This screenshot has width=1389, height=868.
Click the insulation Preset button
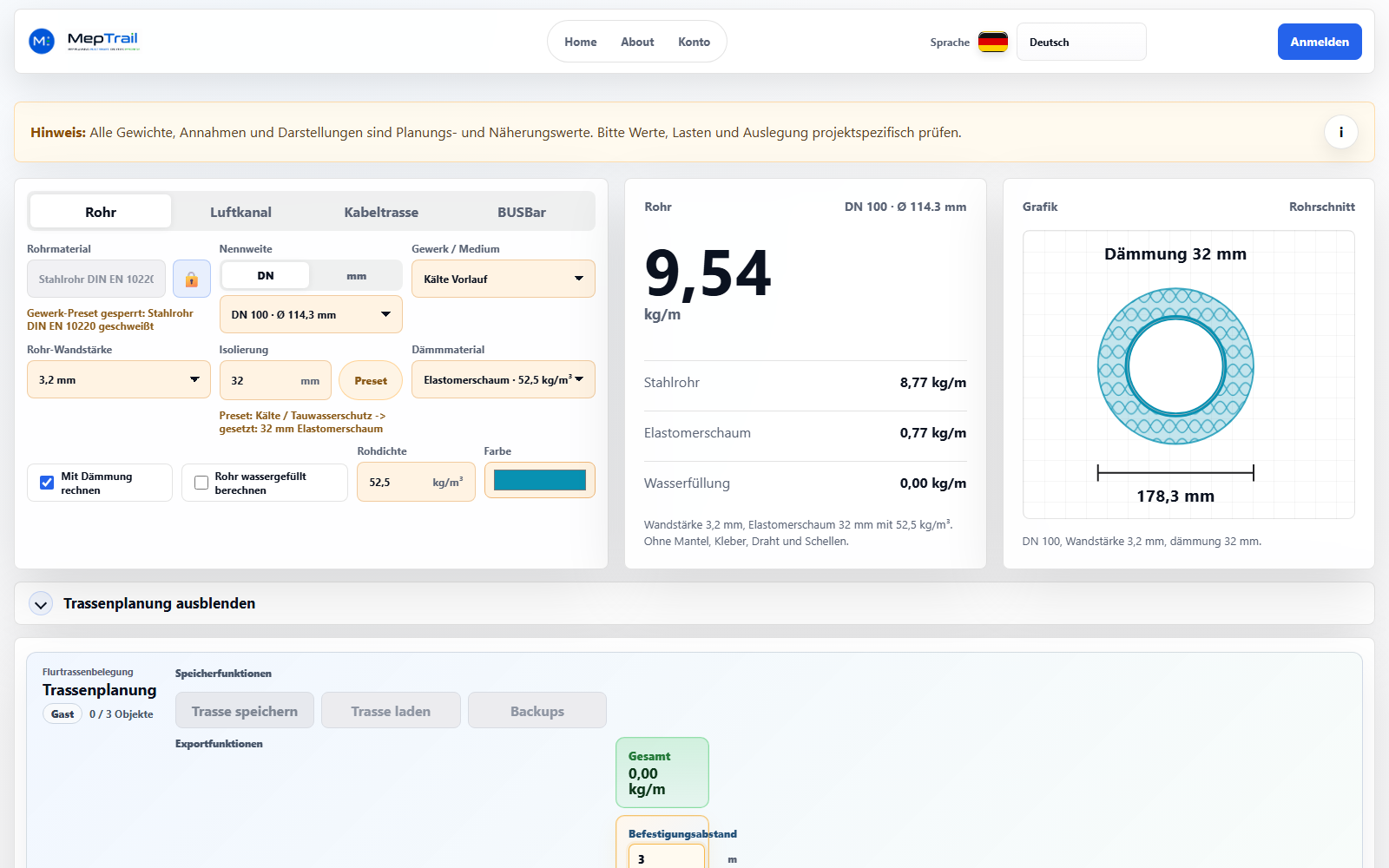tap(371, 380)
